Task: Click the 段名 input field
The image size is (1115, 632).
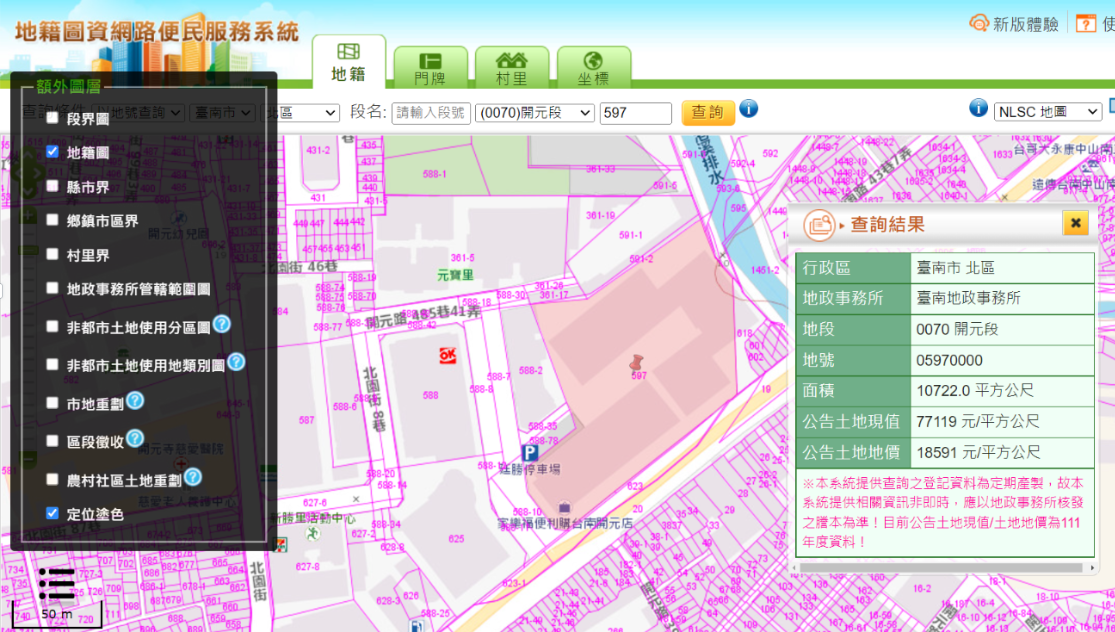Action: 431,113
